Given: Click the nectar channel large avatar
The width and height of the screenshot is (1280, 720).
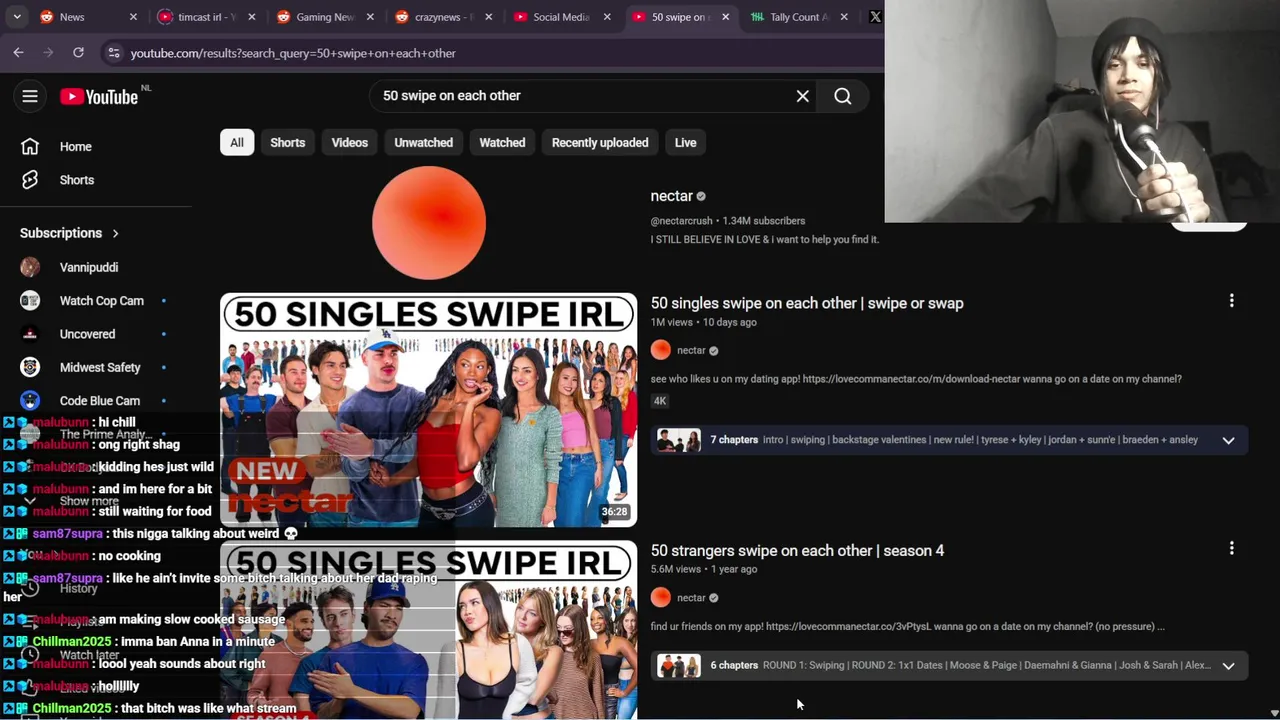Looking at the screenshot, I should point(429,222).
